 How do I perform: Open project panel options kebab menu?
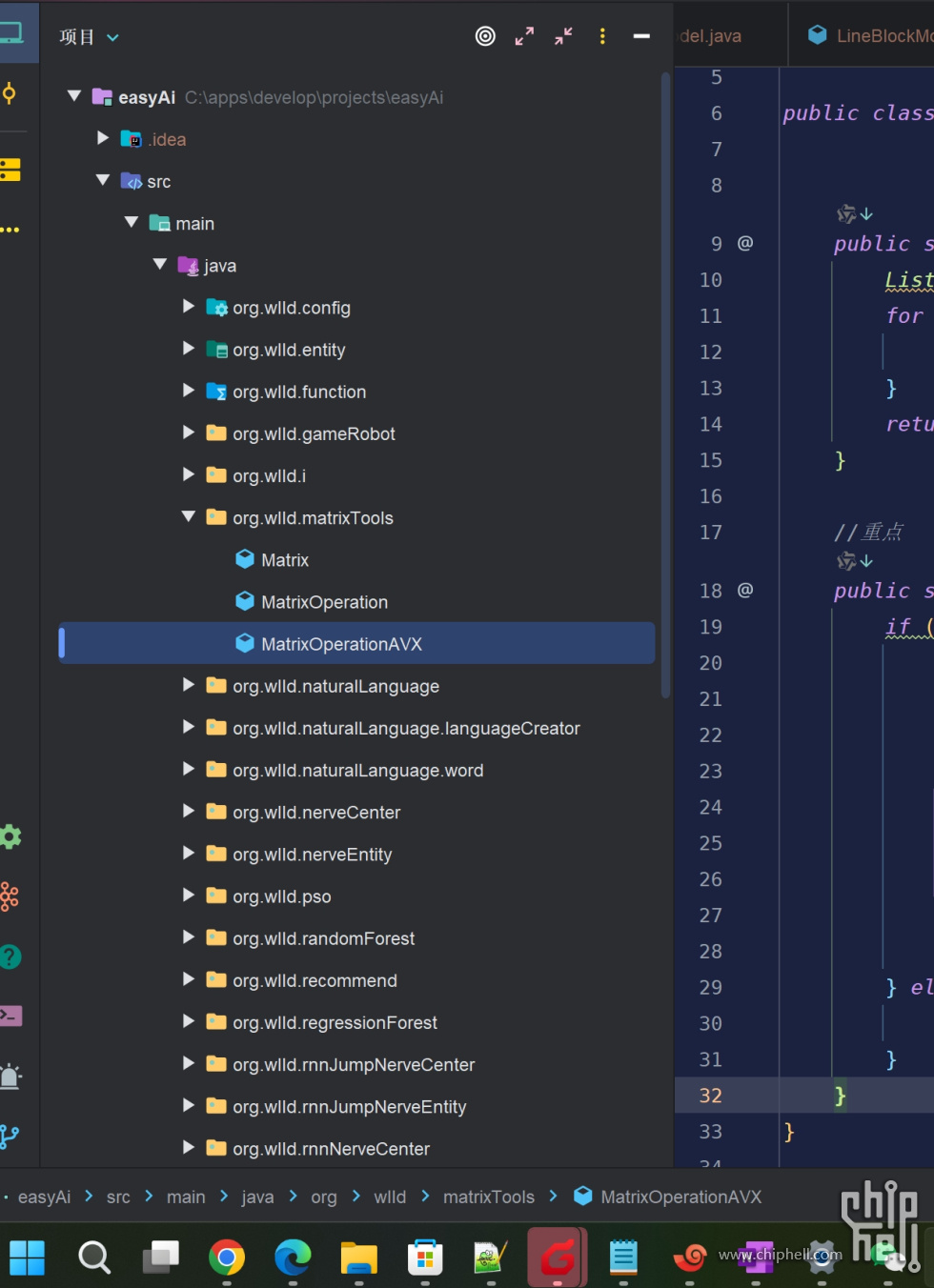tap(602, 36)
